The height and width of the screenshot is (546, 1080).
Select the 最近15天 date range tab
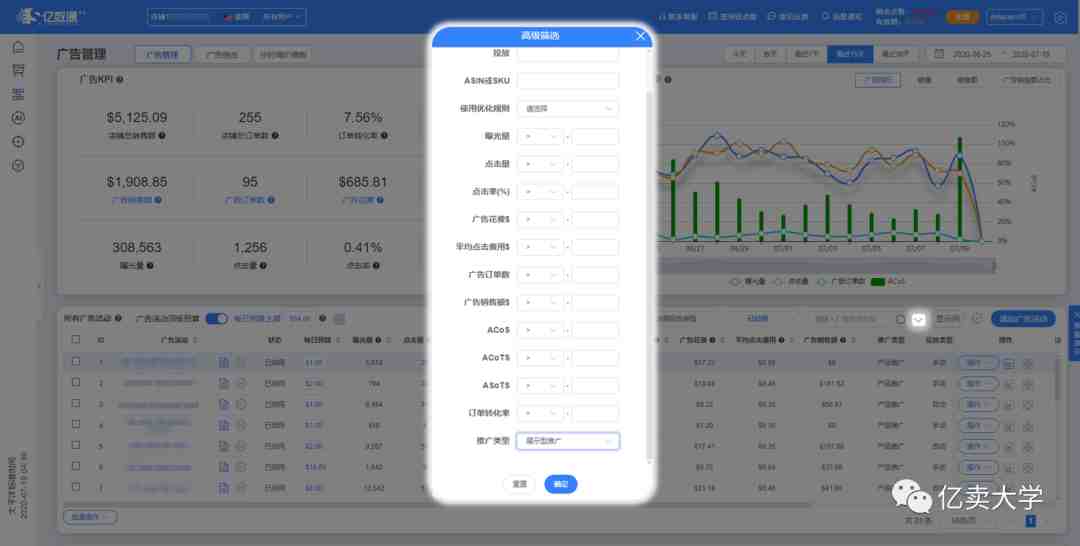click(849, 54)
